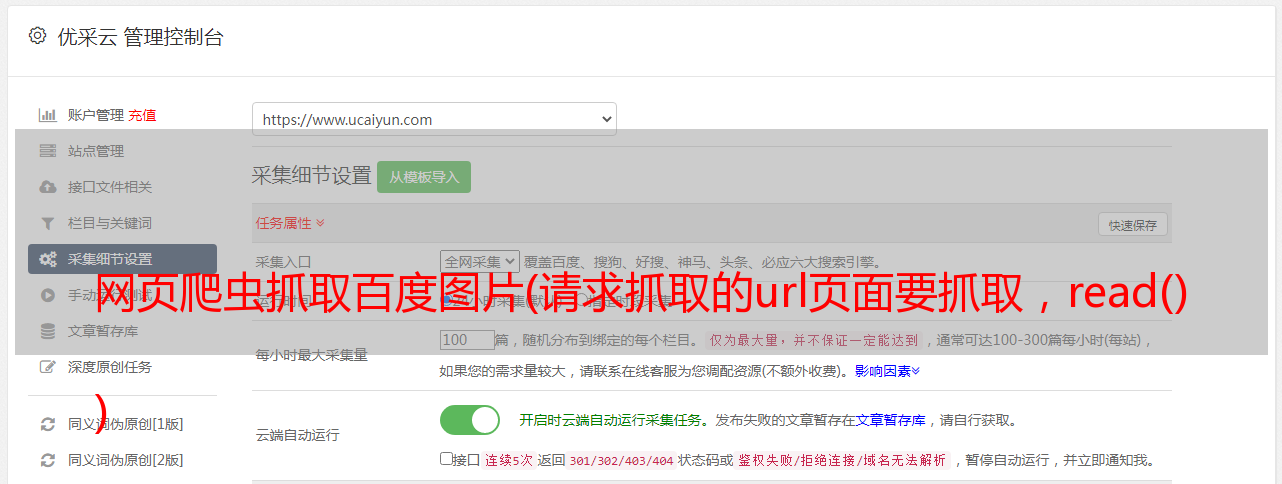Image resolution: width=1282 pixels, height=484 pixels.
Task: Check the 接口 checkbox
Action: click(446, 459)
